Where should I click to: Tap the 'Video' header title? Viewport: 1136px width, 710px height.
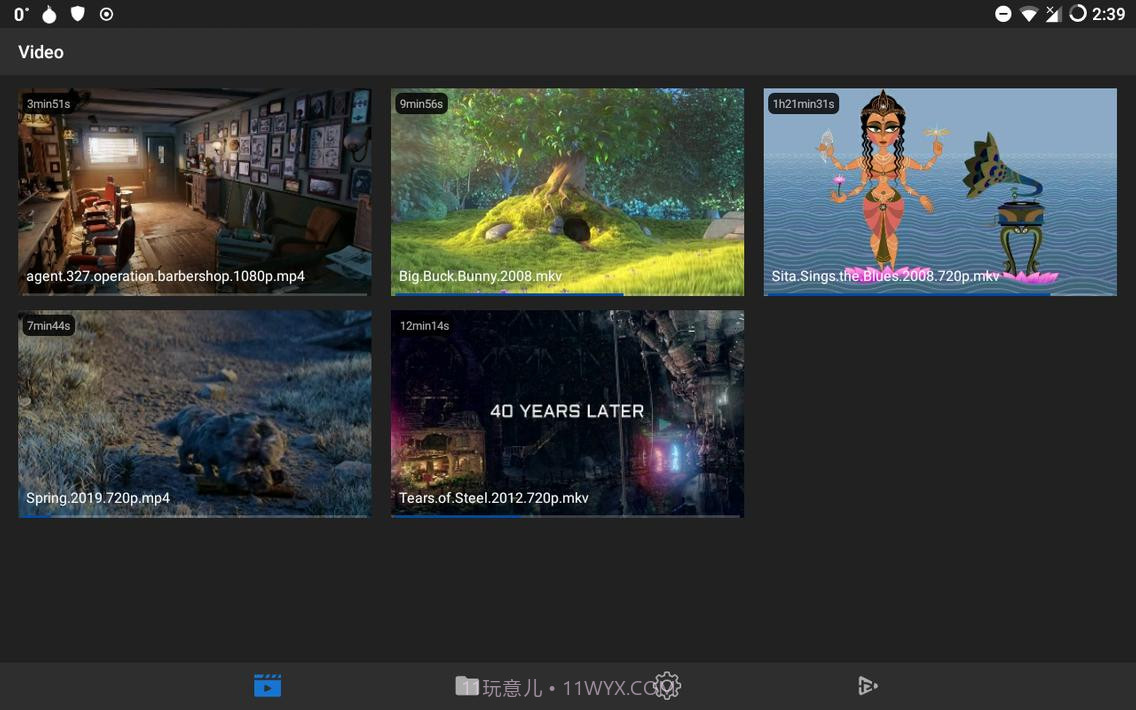pyautogui.click(x=41, y=51)
